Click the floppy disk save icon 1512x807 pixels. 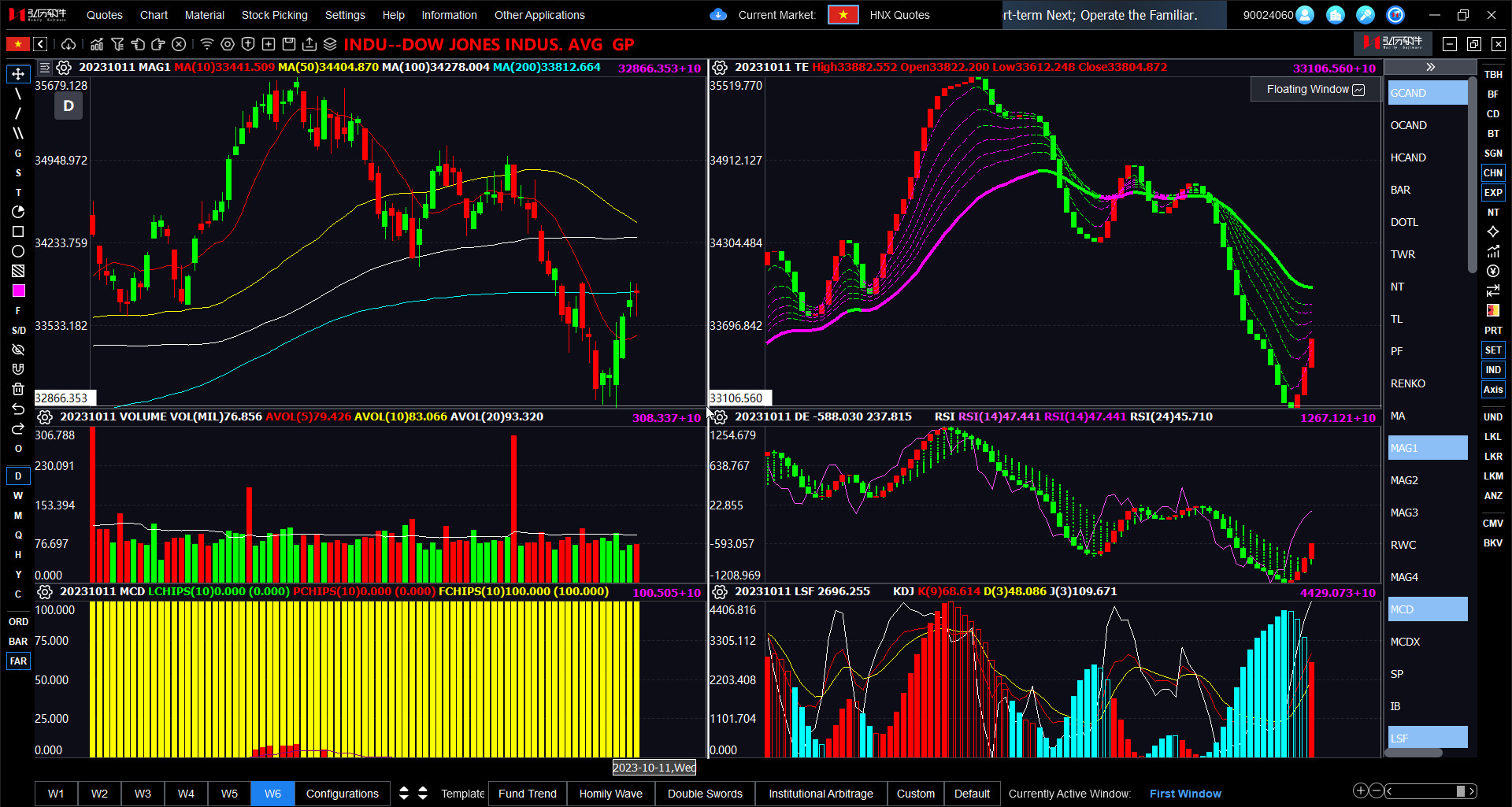tap(289, 44)
